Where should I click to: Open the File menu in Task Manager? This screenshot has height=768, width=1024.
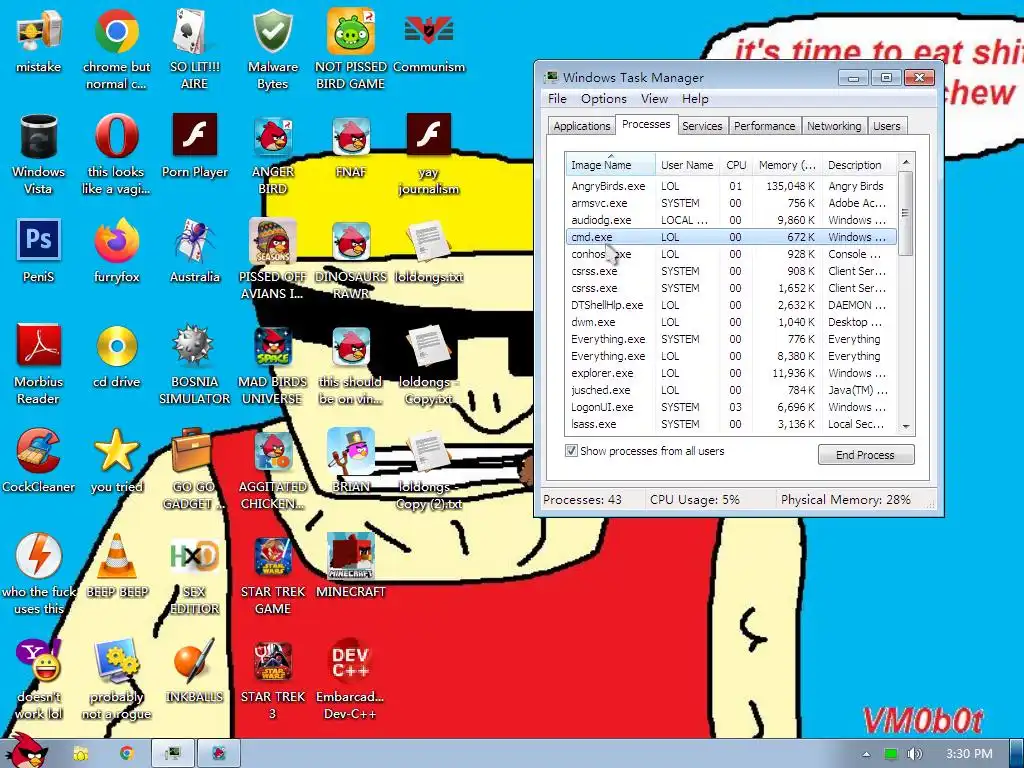pos(557,99)
